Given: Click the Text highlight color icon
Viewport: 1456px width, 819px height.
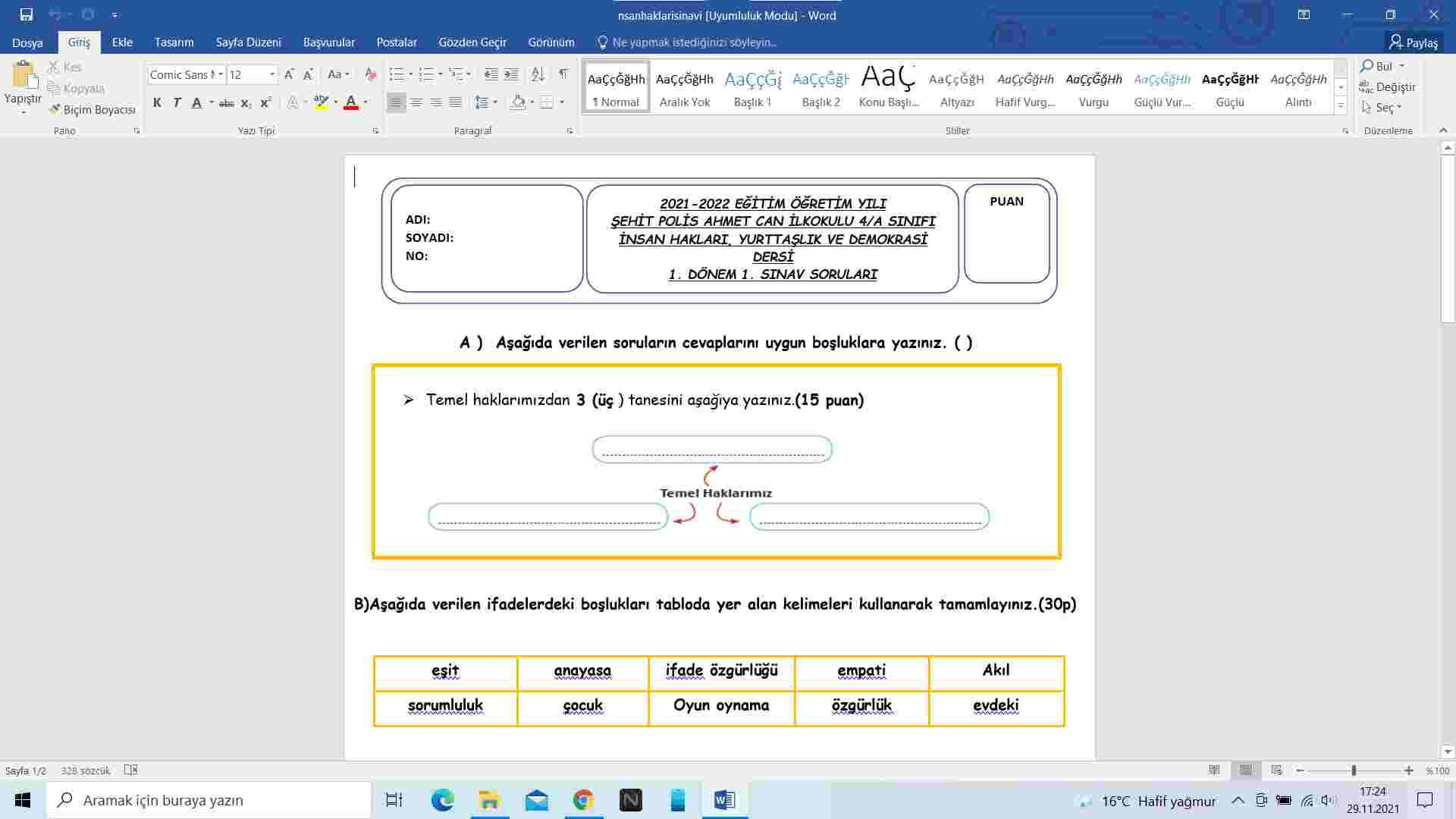Looking at the screenshot, I should click(x=322, y=102).
